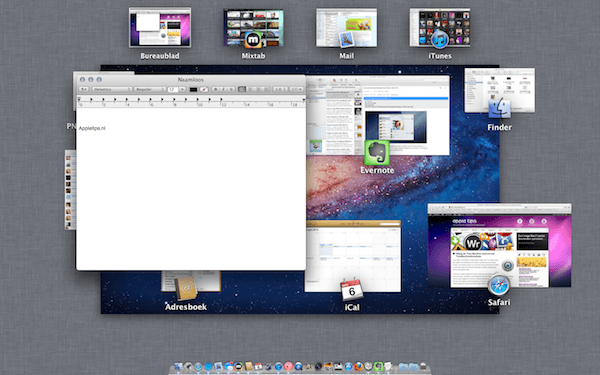The height and width of the screenshot is (375, 600).
Task: Open green Evernote icon in the Dock
Action: 378,367
